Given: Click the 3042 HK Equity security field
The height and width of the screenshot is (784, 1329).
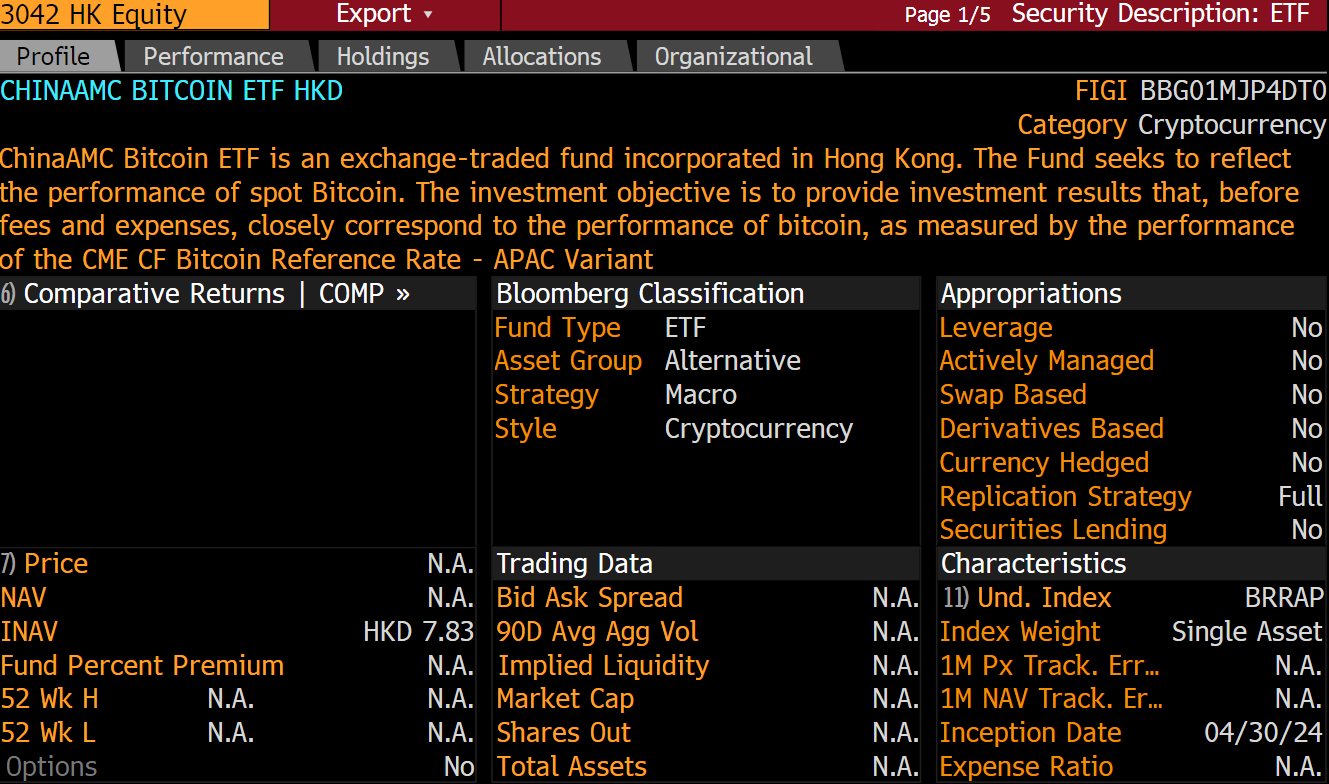Looking at the screenshot, I should (x=134, y=15).
